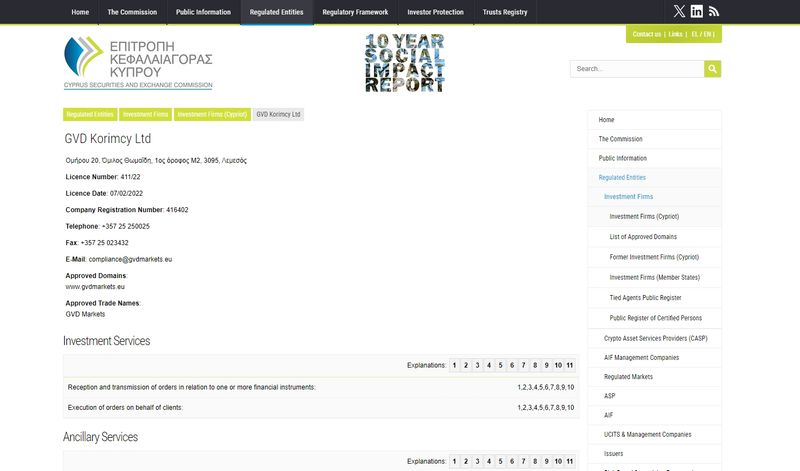Click Investment Services explanation 3
800x471 pixels.
click(478, 365)
